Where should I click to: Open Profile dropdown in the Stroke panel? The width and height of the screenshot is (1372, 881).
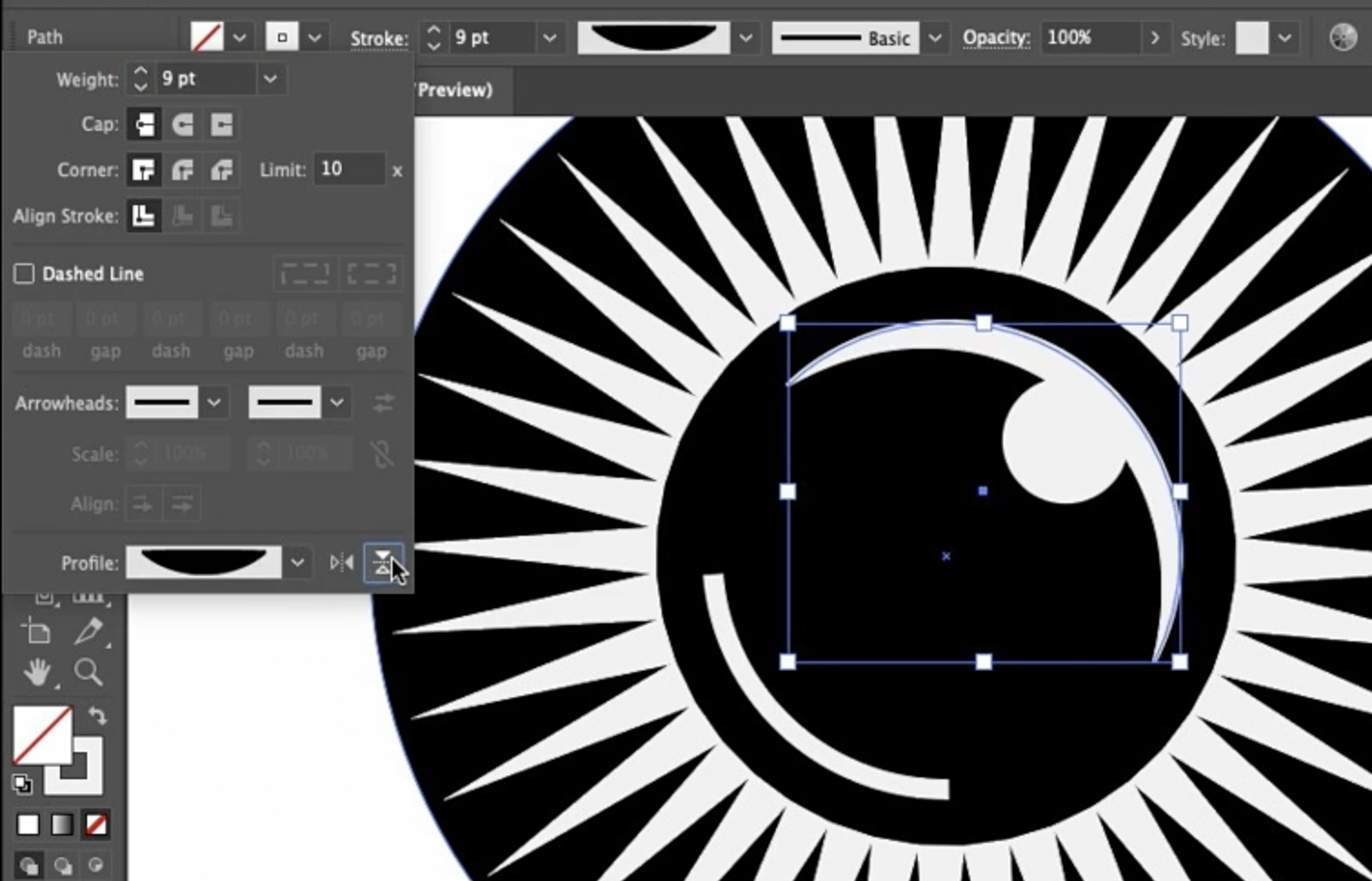pos(297,563)
